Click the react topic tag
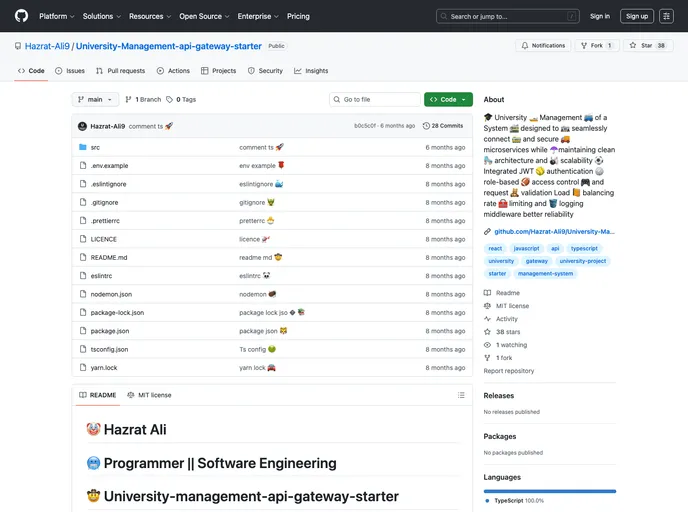Image resolution: width=688 pixels, height=512 pixels. 495,248
